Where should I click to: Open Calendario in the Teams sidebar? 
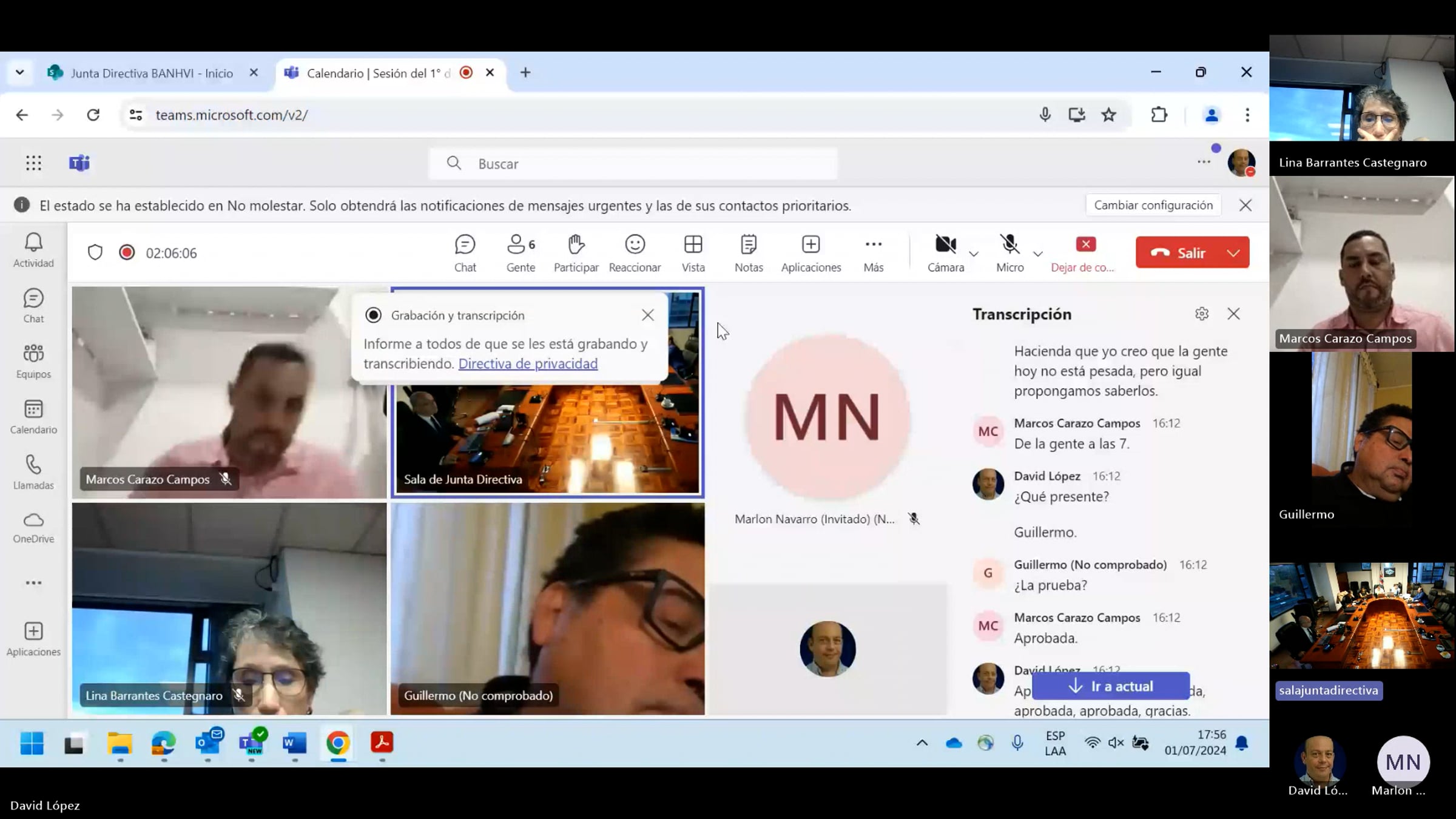click(33, 417)
